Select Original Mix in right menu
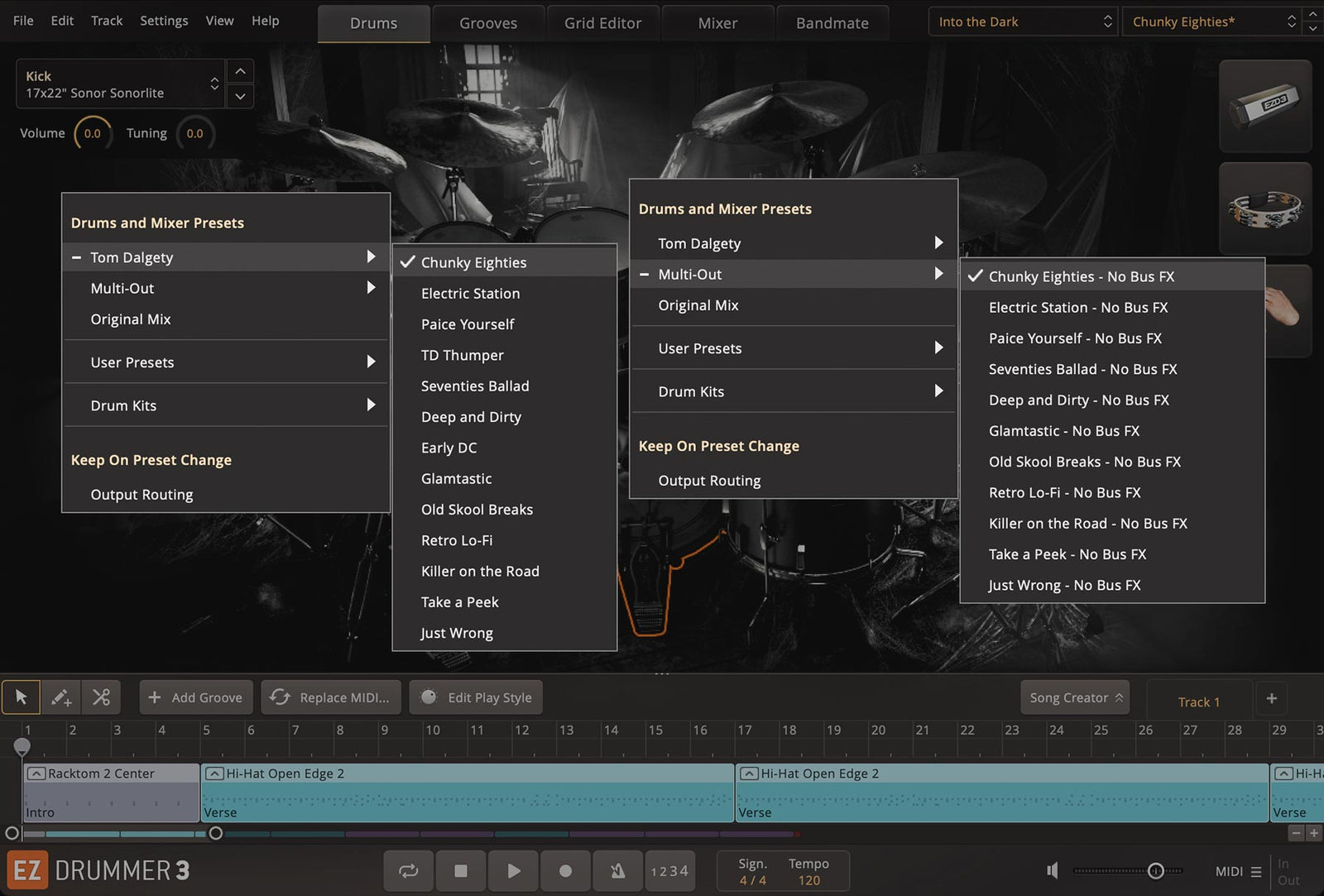This screenshot has width=1324, height=896. 794,305
